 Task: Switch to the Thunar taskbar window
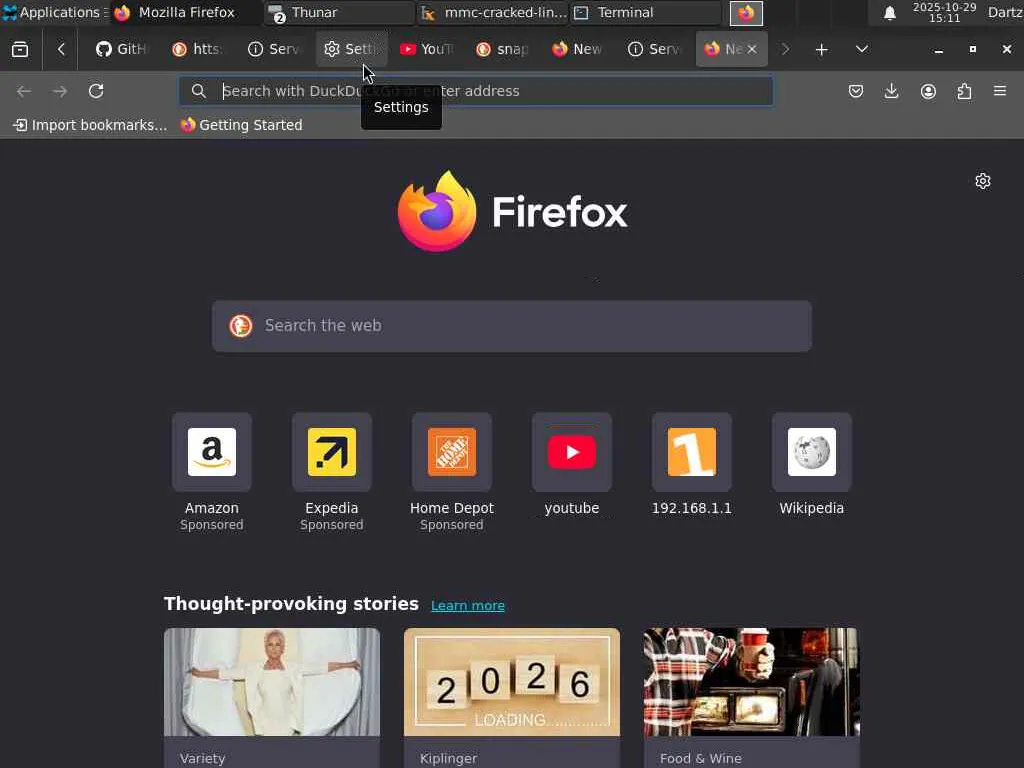pos(340,12)
